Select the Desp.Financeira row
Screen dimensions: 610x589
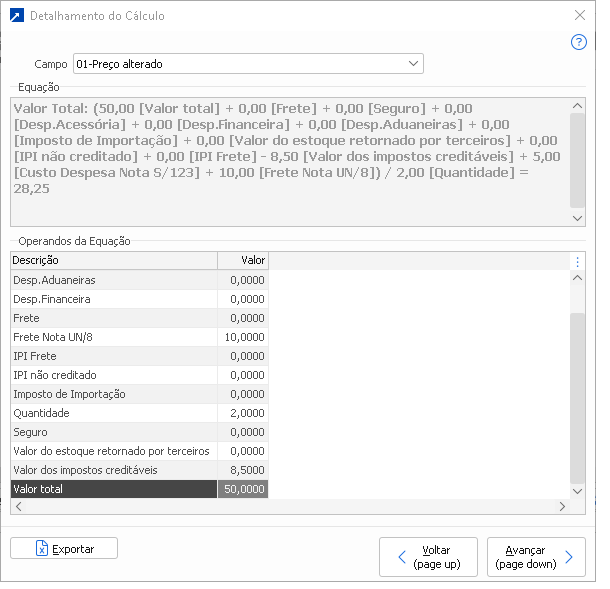[139, 299]
